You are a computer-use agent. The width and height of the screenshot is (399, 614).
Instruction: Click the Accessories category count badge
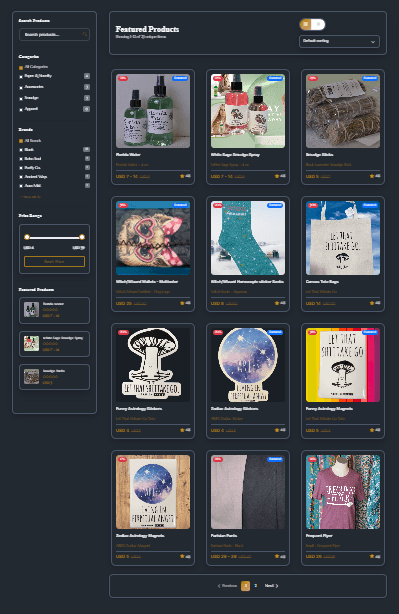pos(87,87)
